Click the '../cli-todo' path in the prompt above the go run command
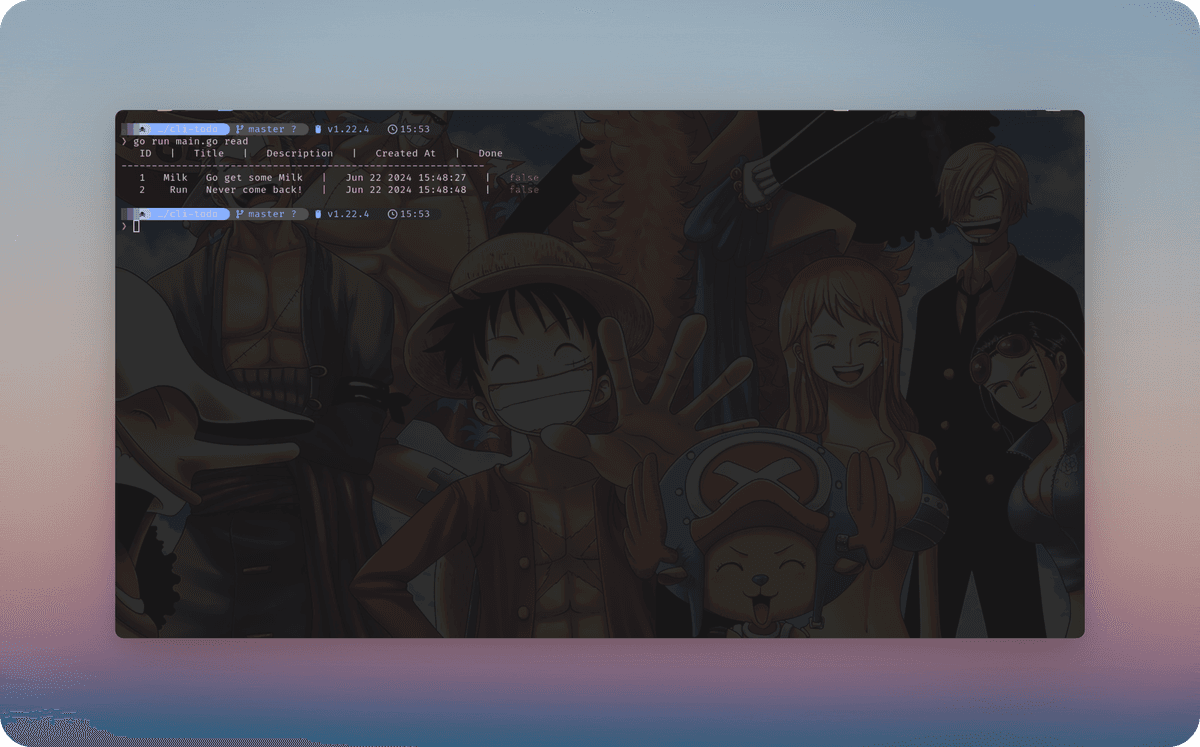 pyautogui.click(x=186, y=130)
